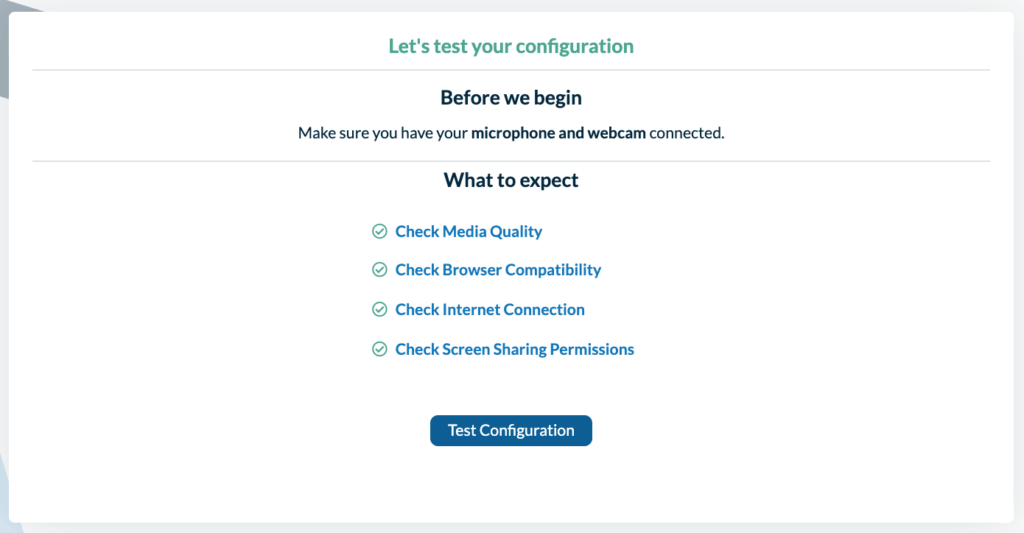Click the checkmark icon beside Check Screen Sharing Permissions

380,350
